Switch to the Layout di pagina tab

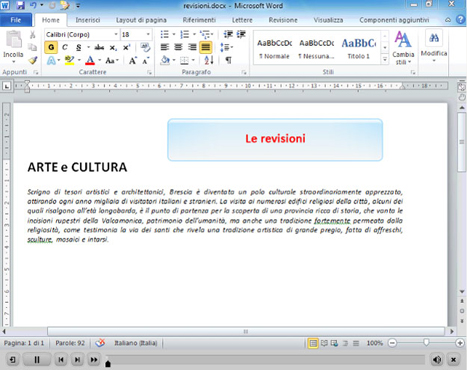141,20
